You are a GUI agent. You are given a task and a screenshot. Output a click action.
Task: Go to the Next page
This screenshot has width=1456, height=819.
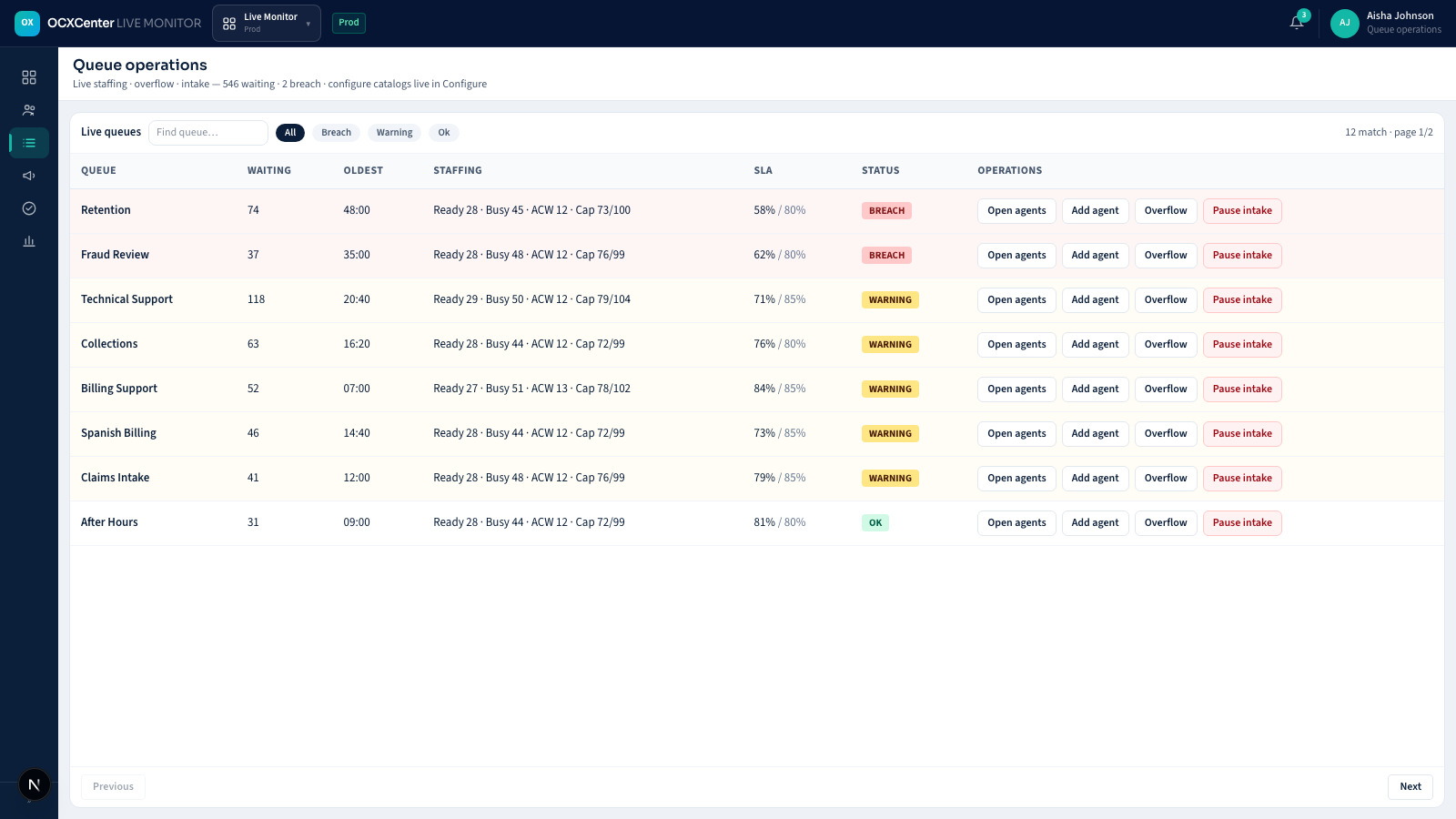click(1410, 787)
